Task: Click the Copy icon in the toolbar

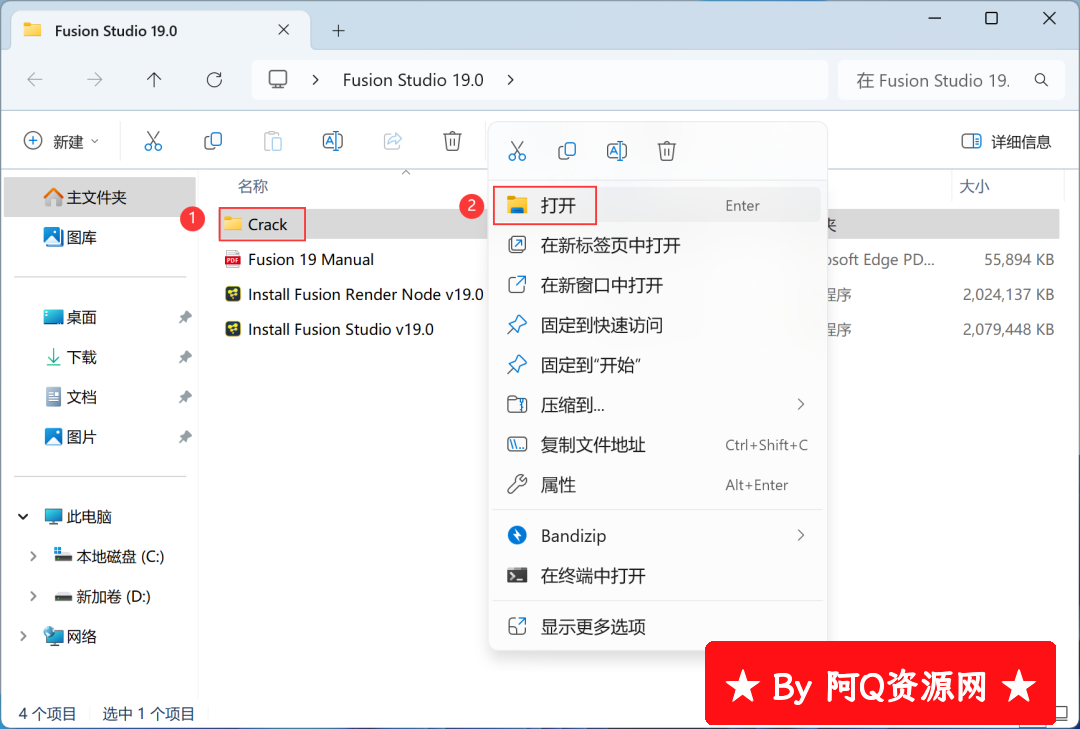Action: coord(213,141)
